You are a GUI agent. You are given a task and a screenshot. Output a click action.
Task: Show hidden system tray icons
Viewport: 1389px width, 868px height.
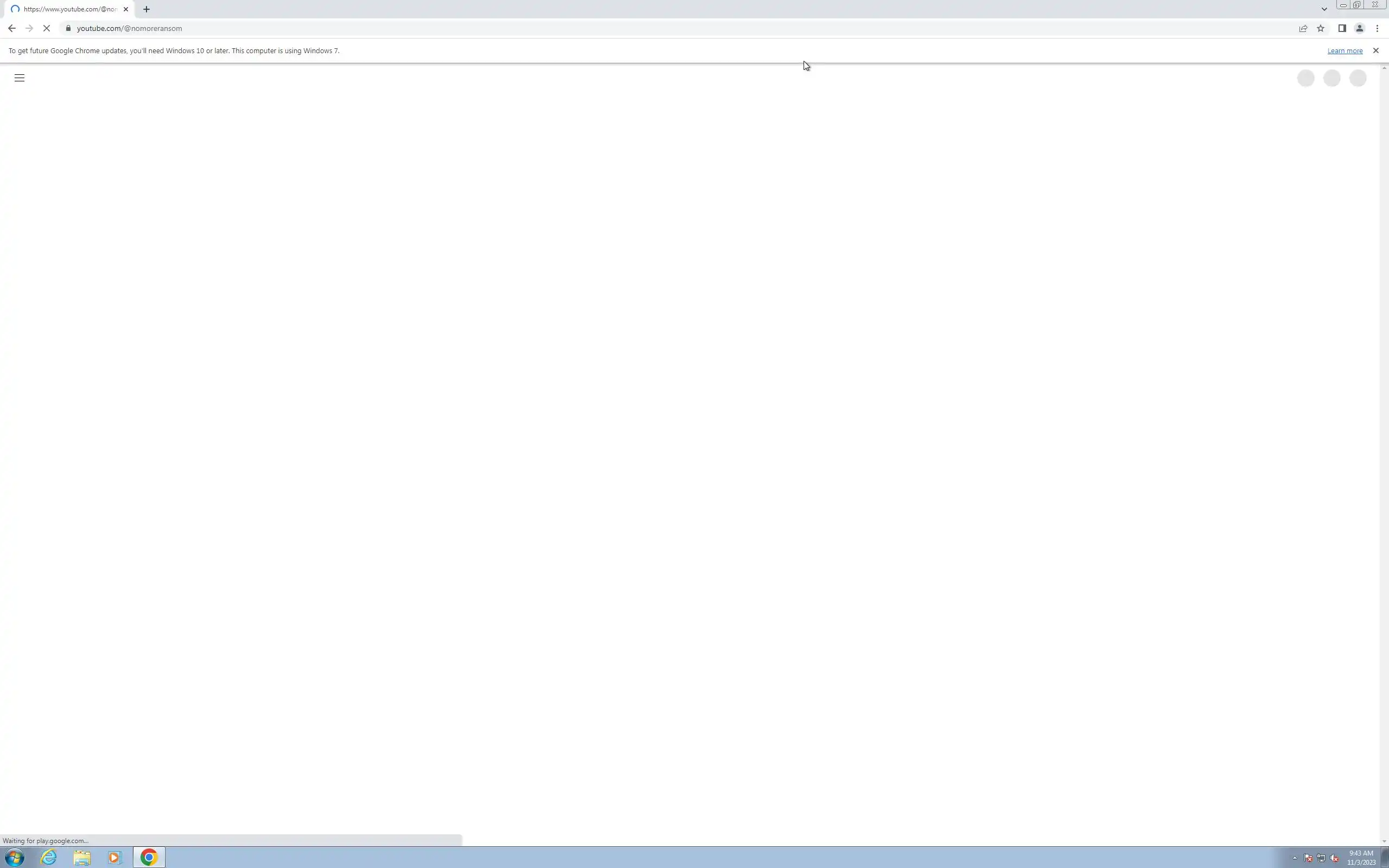pos(1295,858)
